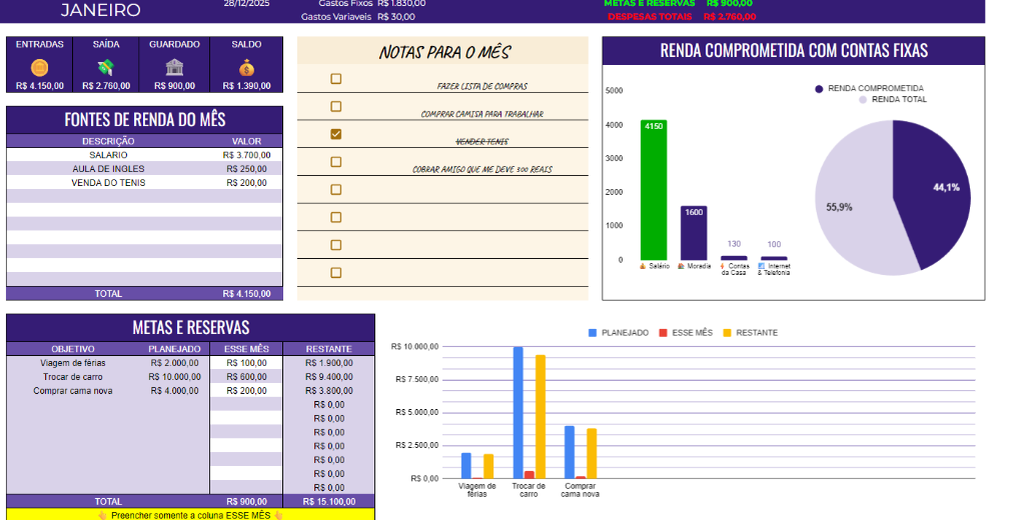Click the bank building icon under GUARDADO

(174, 67)
